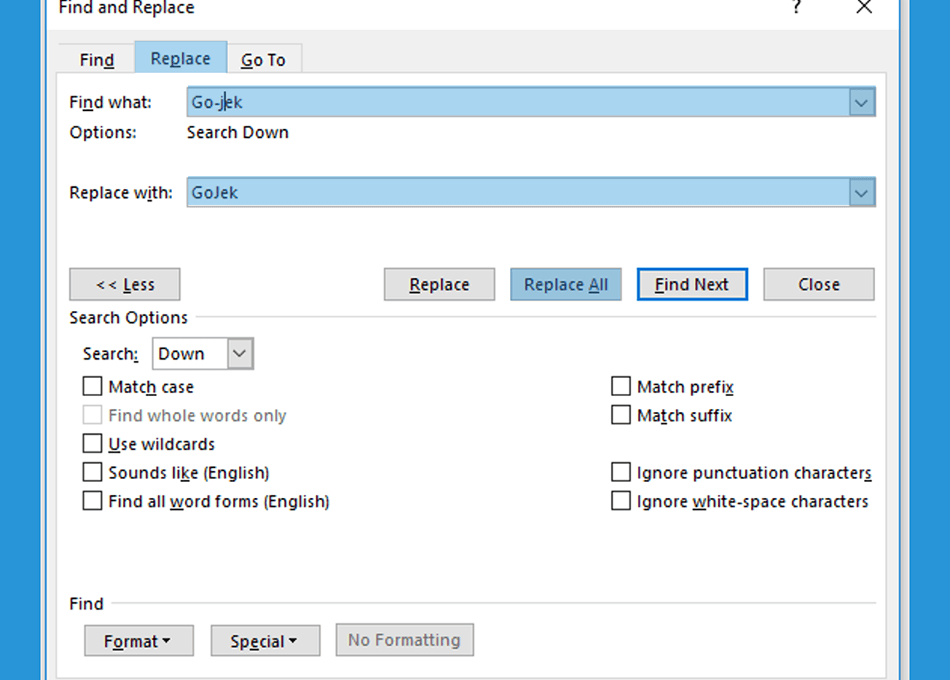Viewport: 950px width, 680px height.
Task: Close the Find and Replace dialog
Action: click(x=864, y=7)
